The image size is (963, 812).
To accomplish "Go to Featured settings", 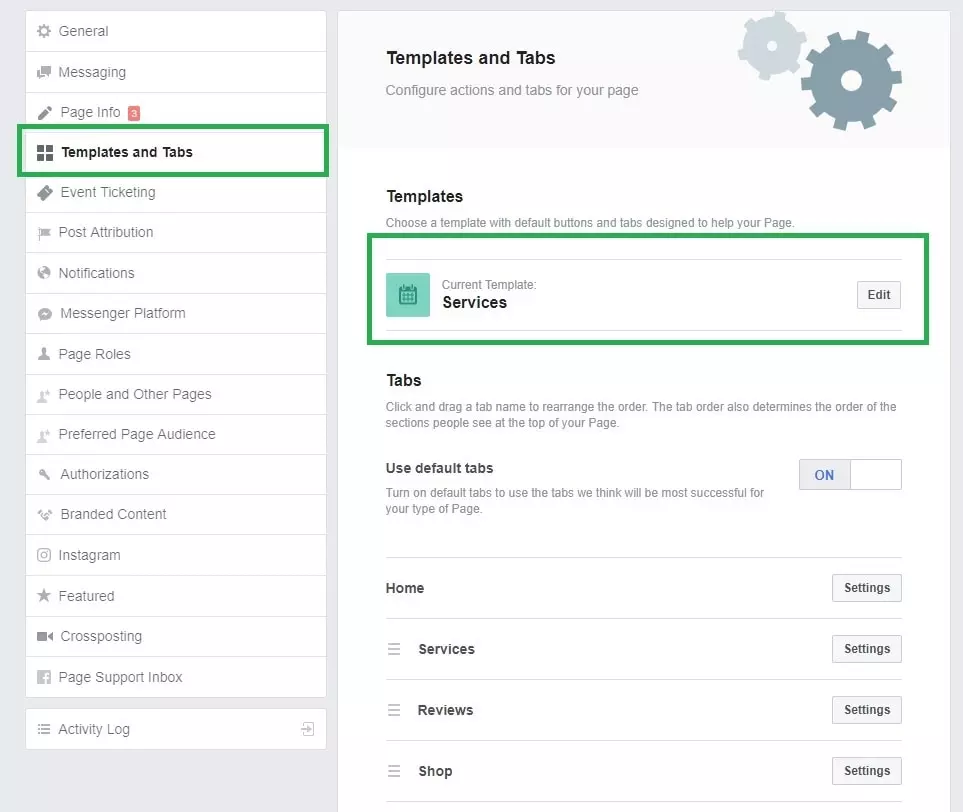I will tap(176, 596).
